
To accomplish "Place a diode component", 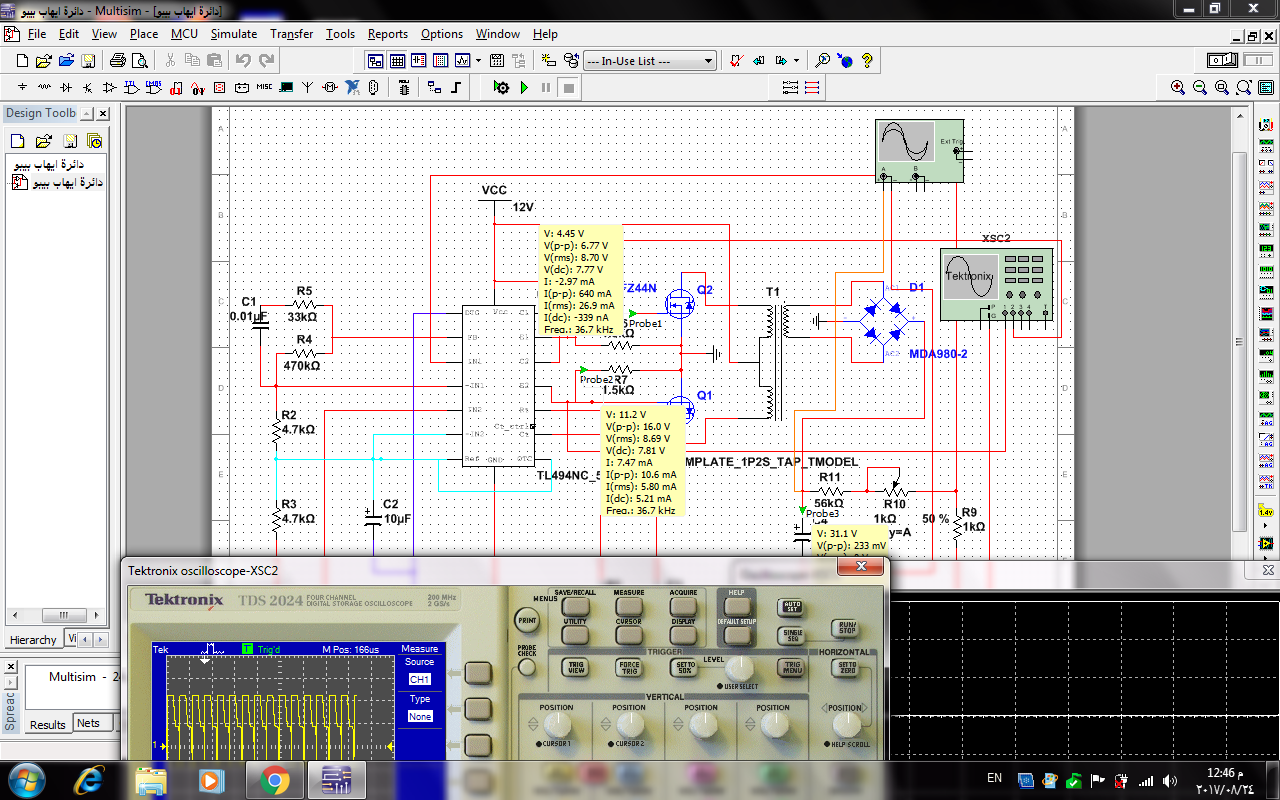I will (66, 87).
